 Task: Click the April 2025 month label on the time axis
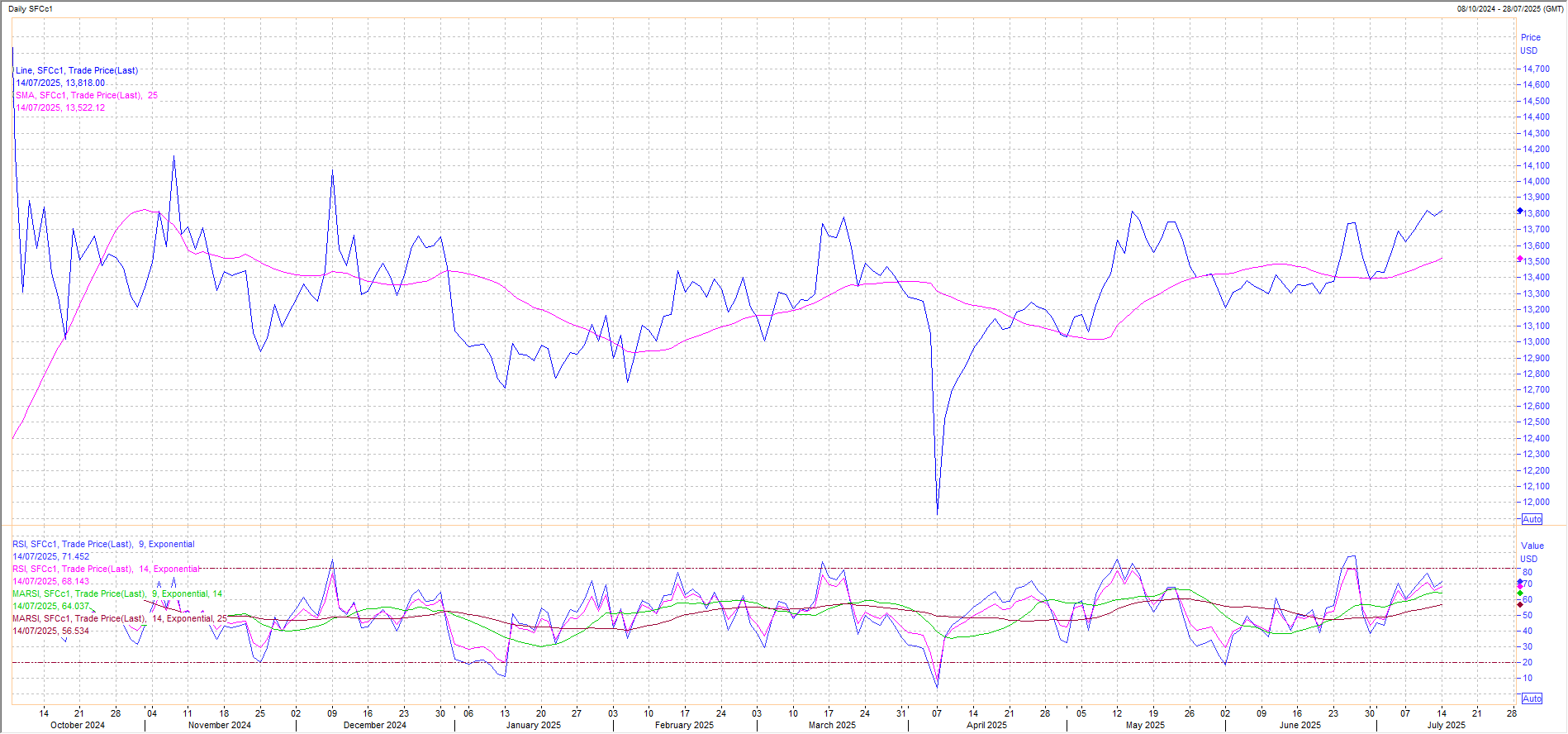coord(986,726)
